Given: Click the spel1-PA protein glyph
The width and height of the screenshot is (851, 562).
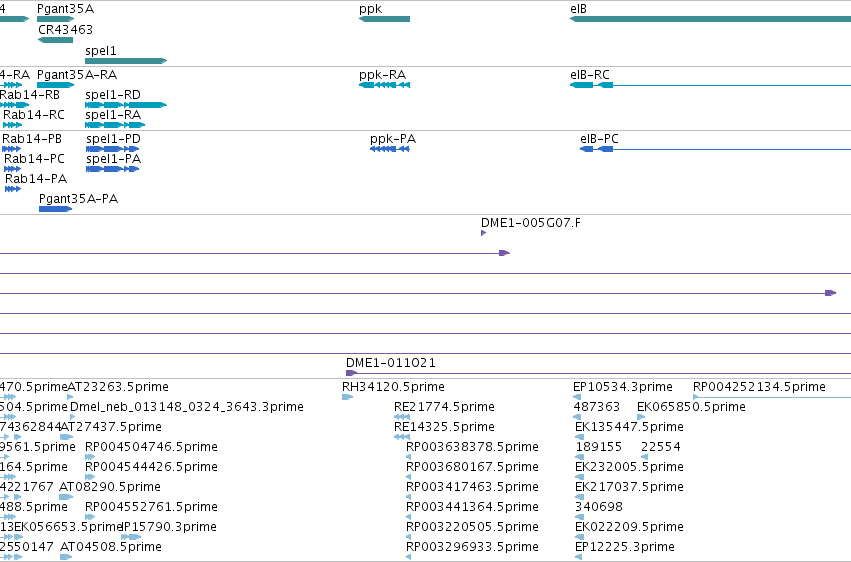Looking at the screenshot, I should click(x=113, y=169).
